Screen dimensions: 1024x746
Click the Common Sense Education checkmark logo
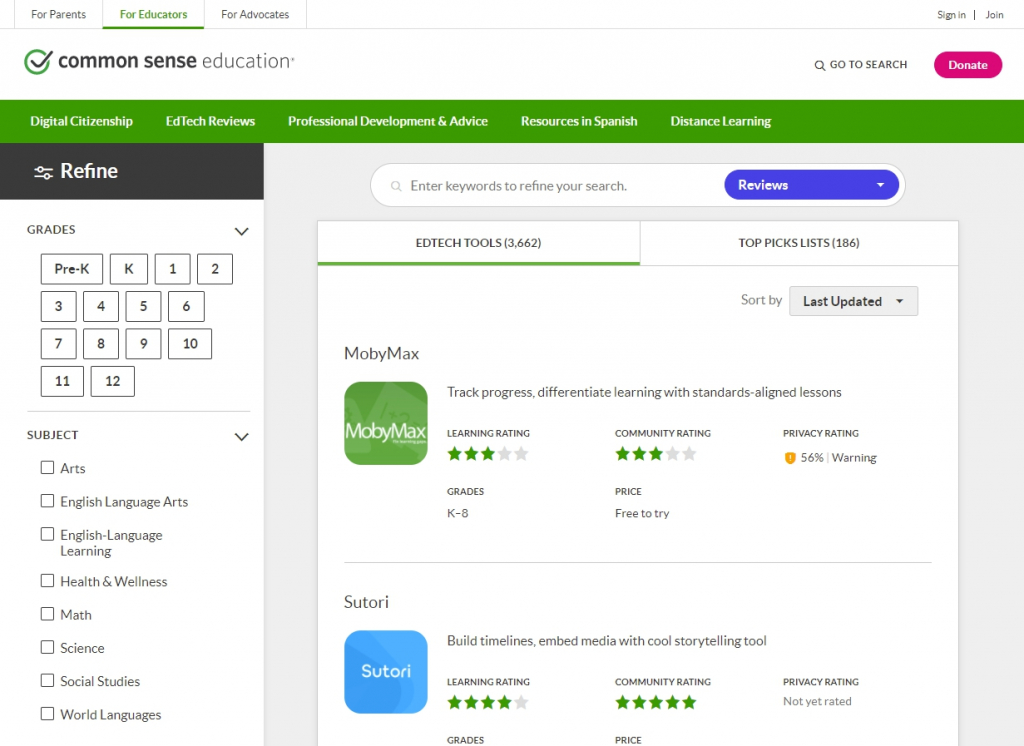pyautogui.click(x=38, y=62)
